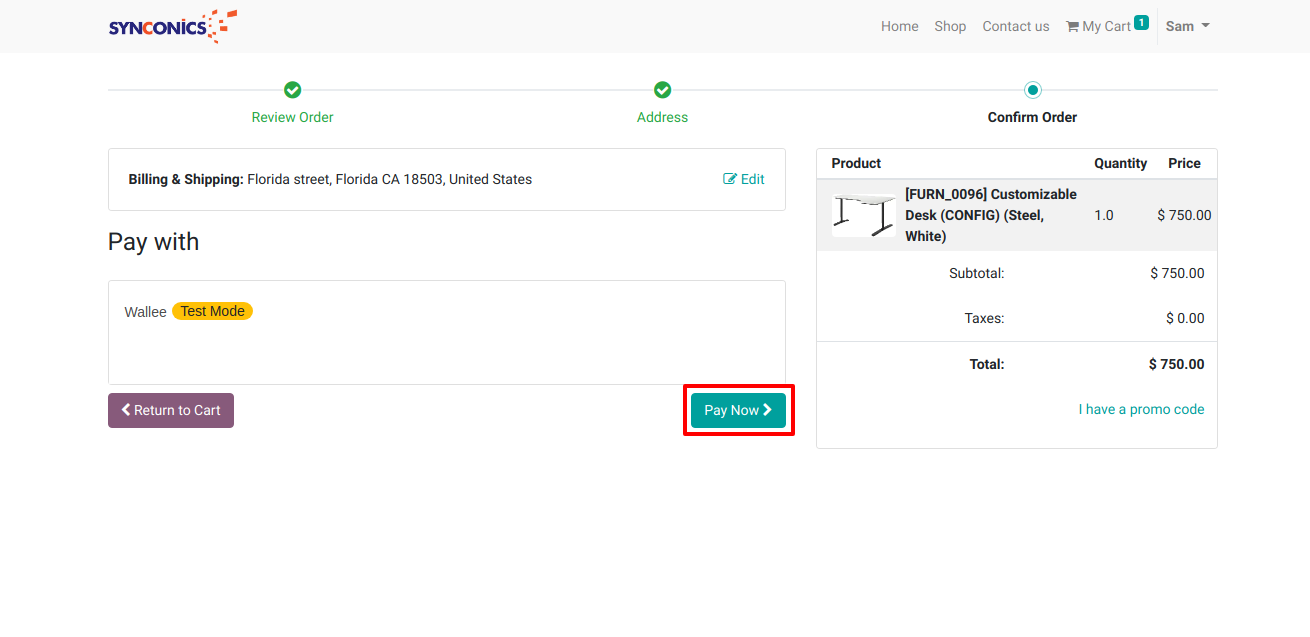Viewport: 1310px width, 637px height.
Task: Open the shopping cart icon in navbar
Action: pos(1072,27)
